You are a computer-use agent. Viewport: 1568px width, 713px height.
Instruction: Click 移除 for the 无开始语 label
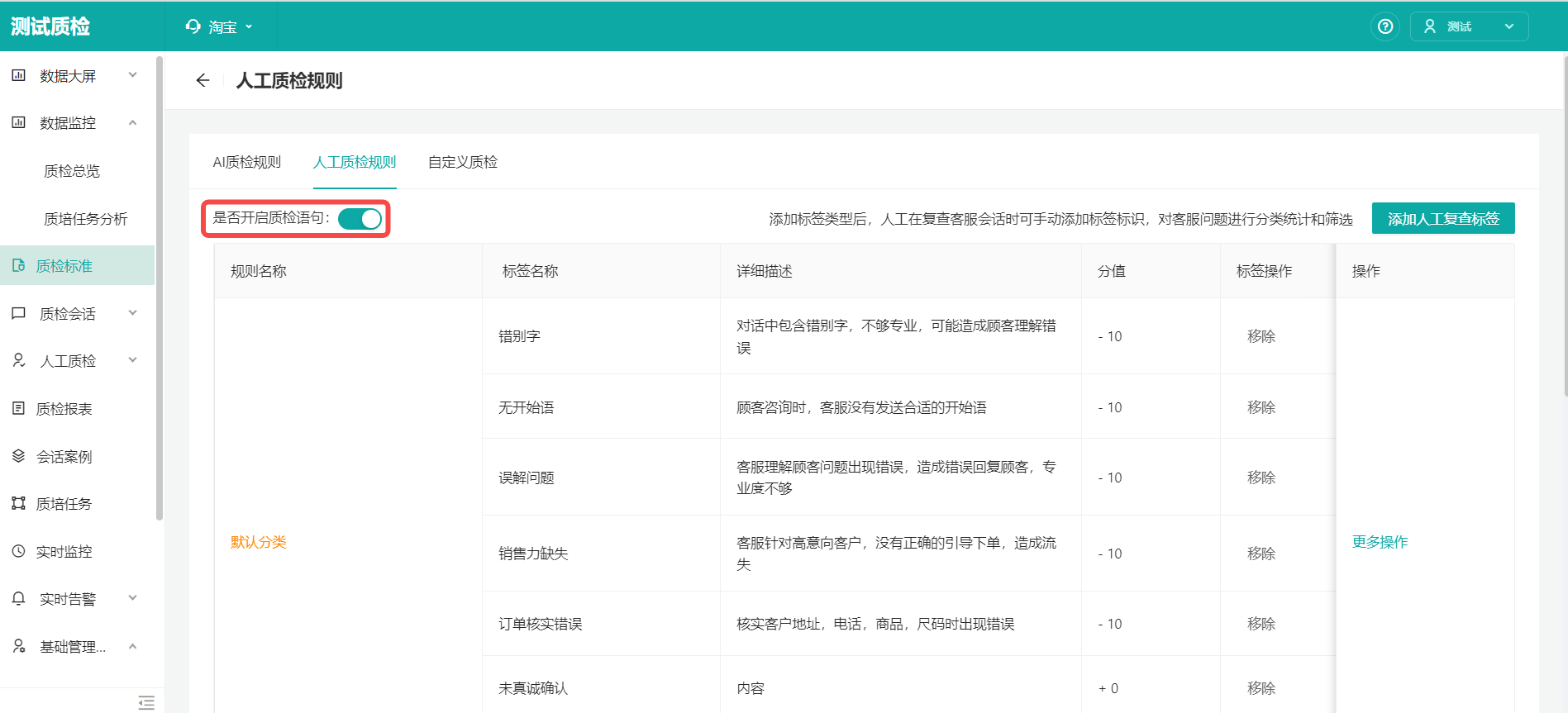pyautogui.click(x=1261, y=407)
